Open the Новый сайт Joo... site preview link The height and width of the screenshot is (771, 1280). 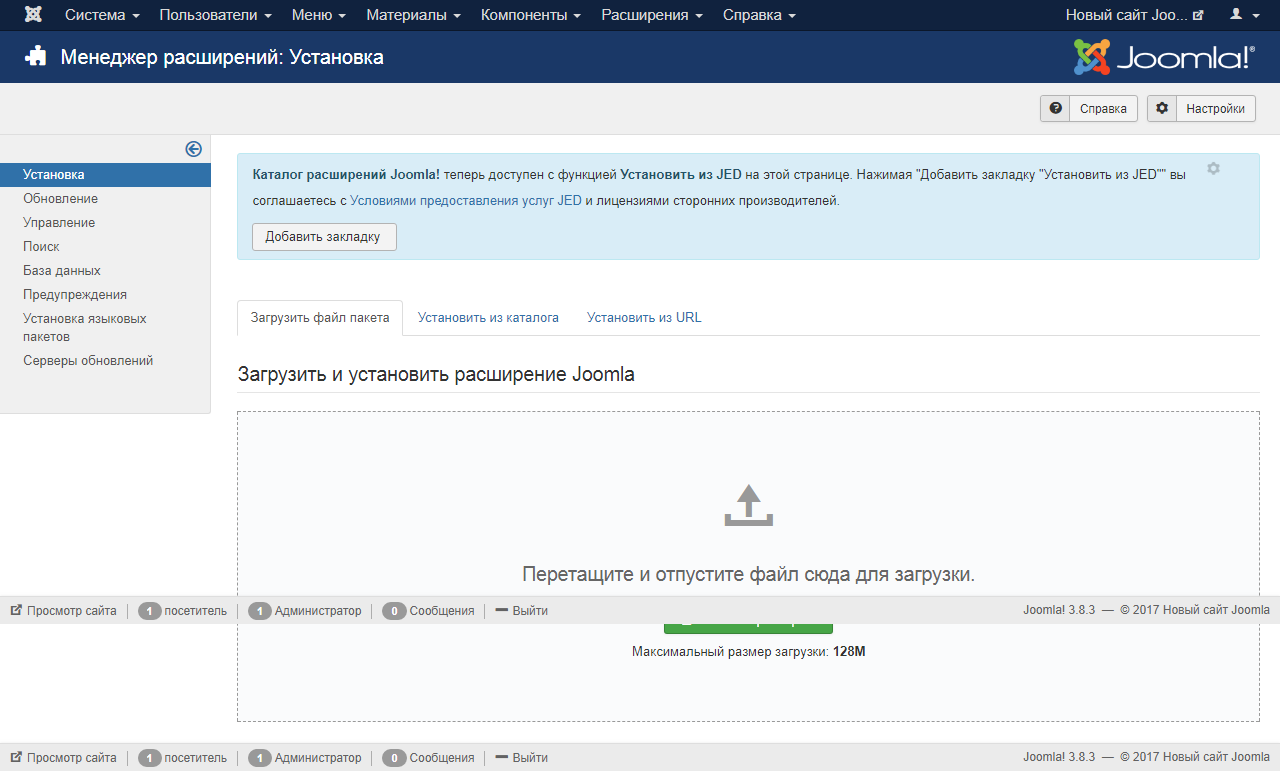click(1134, 15)
